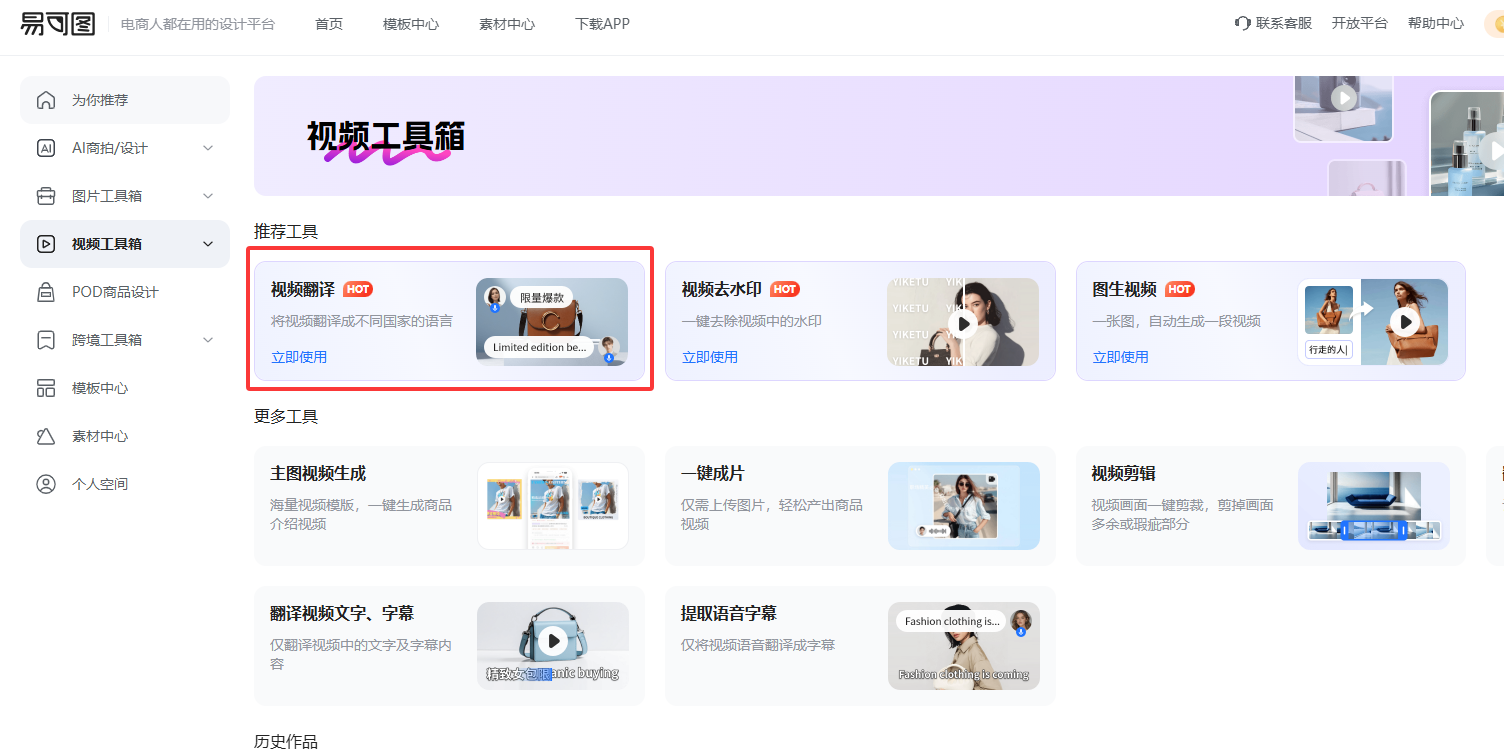Click the POD商品设计 bag icon
Screen dimensions: 1504x749
pos(46,292)
